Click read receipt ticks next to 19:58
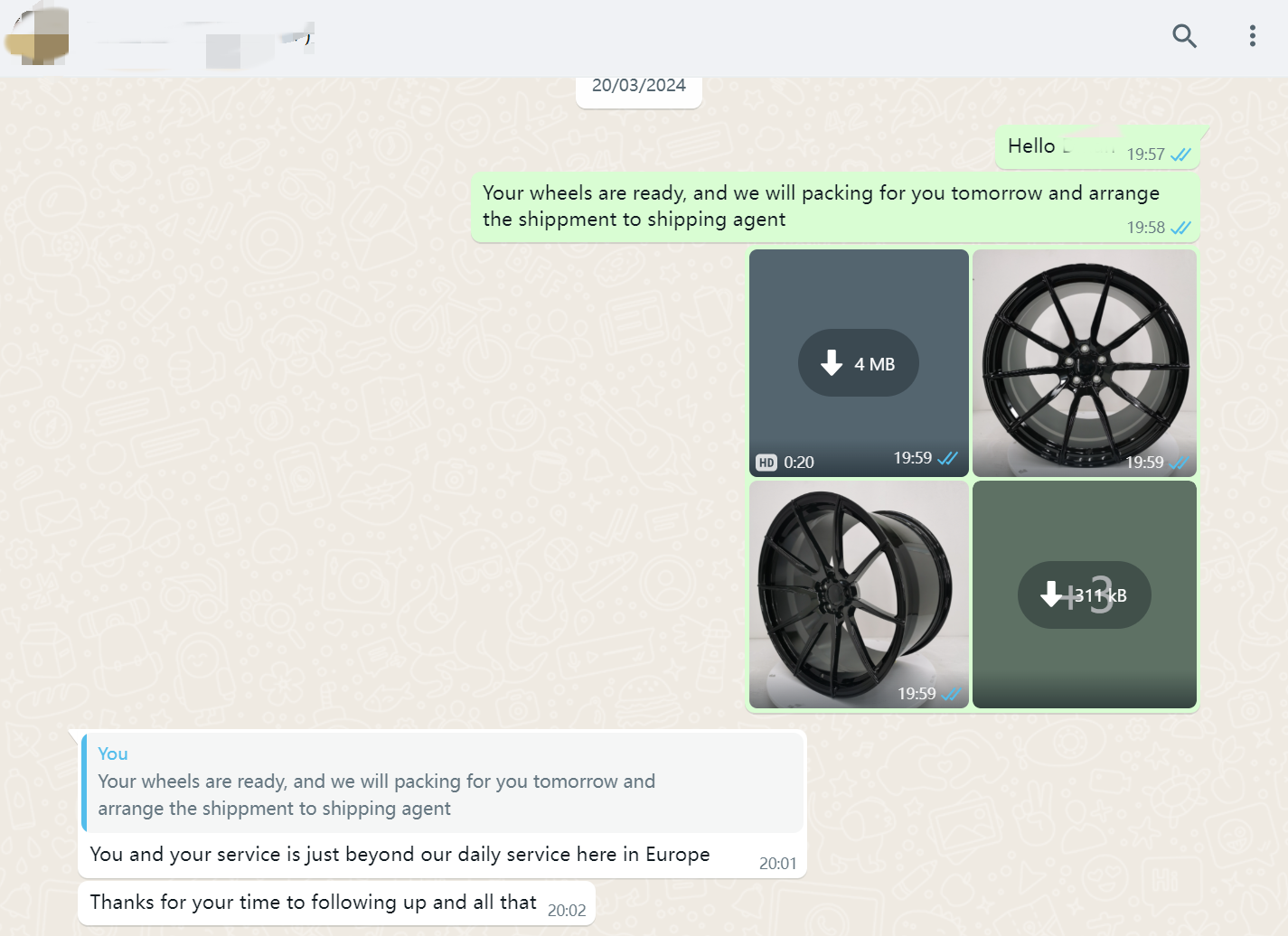1288x936 pixels. tap(1180, 228)
